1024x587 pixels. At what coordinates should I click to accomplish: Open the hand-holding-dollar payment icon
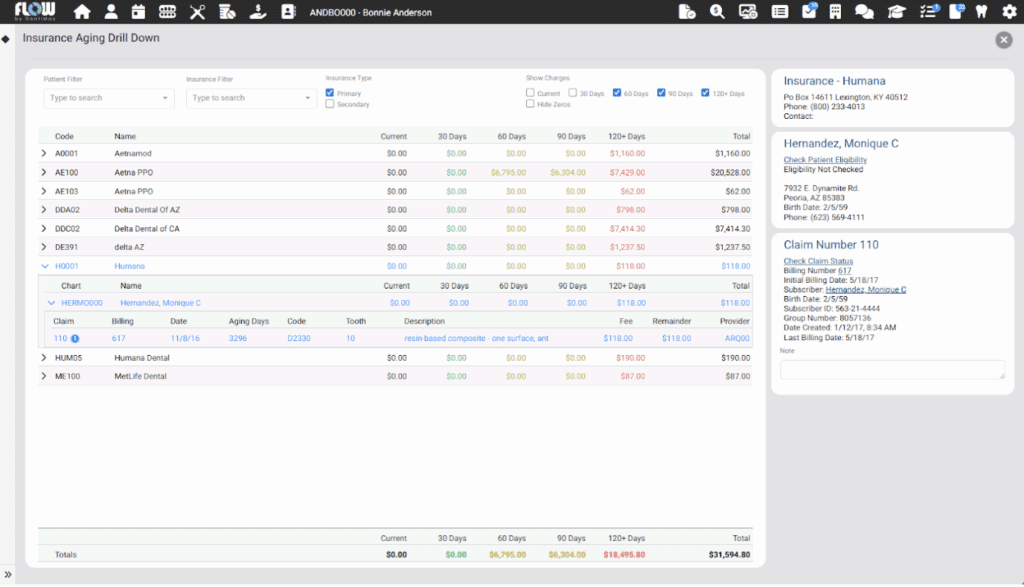click(258, 12)
